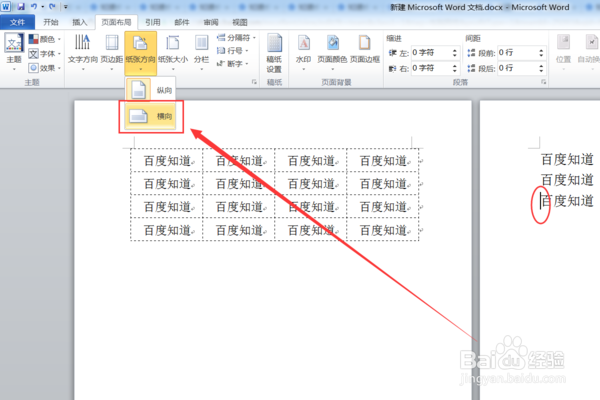This screenshot has width=600, height=400.
Task: Open Watermark (水印) menu
Action: [303, 52]
